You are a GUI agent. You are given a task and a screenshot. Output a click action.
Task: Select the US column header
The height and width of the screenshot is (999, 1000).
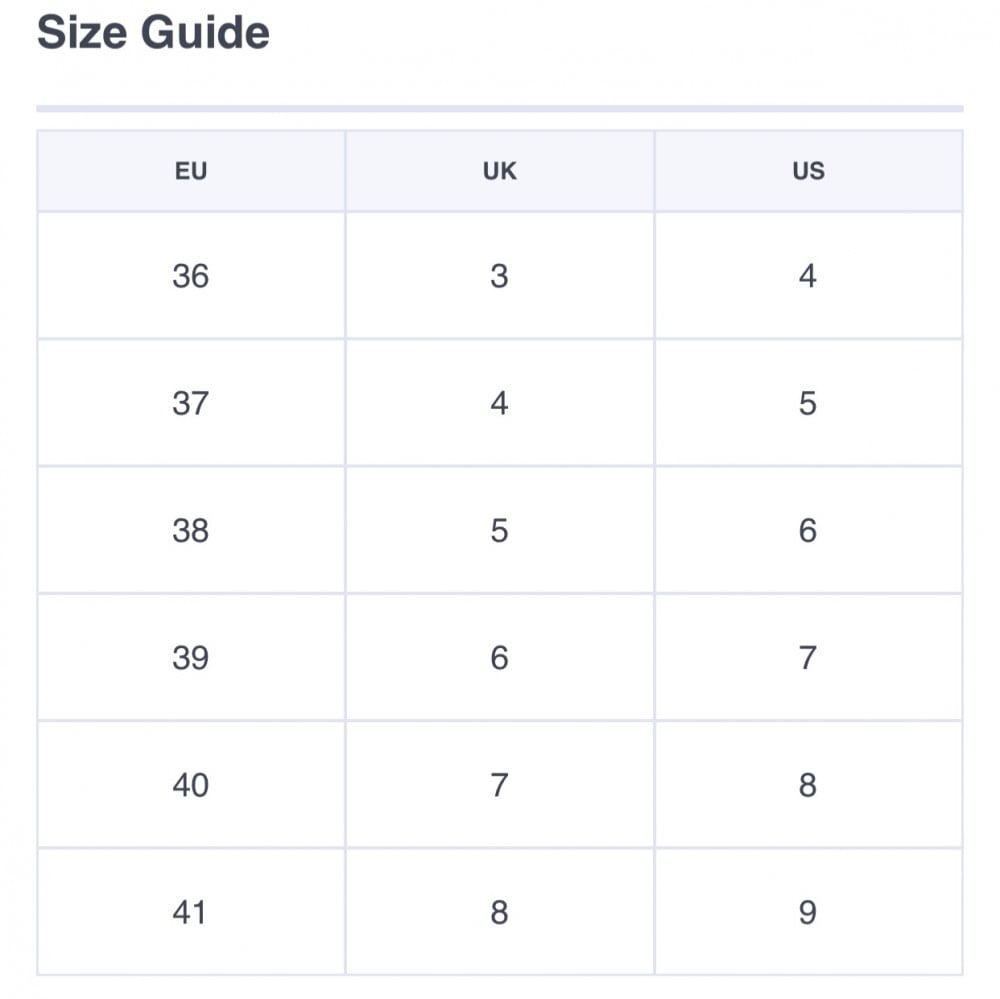pyautogui.click(x=808, y=171)
